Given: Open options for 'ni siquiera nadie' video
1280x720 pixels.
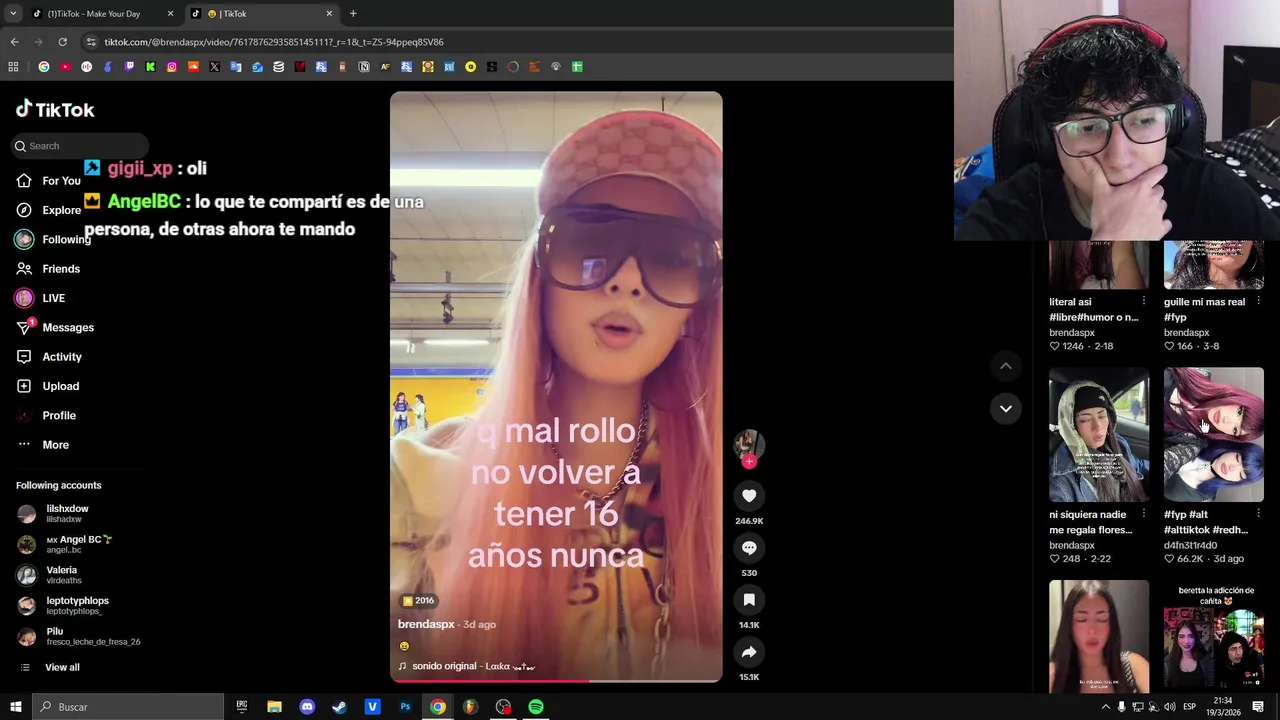Looking at the screenshot, I should [x=1144, y=514].
